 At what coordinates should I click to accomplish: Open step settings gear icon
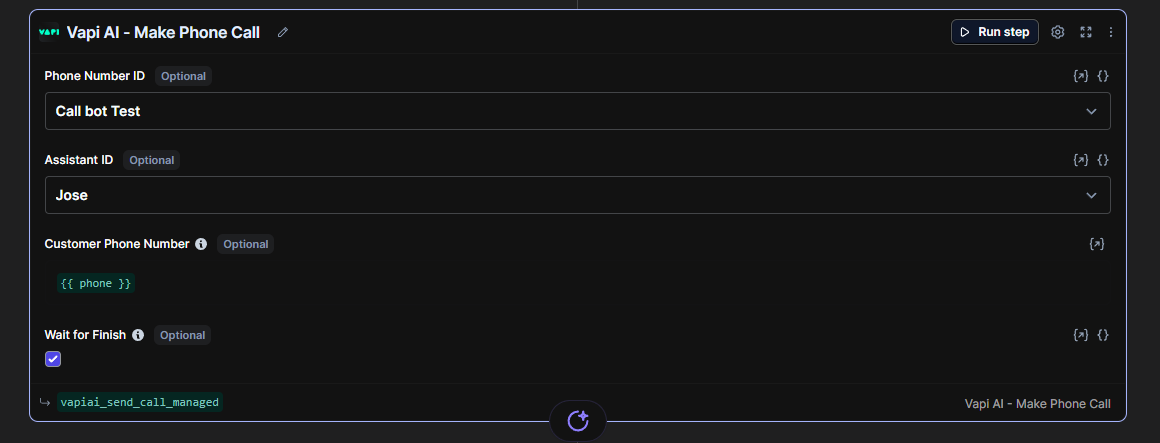1058,32
